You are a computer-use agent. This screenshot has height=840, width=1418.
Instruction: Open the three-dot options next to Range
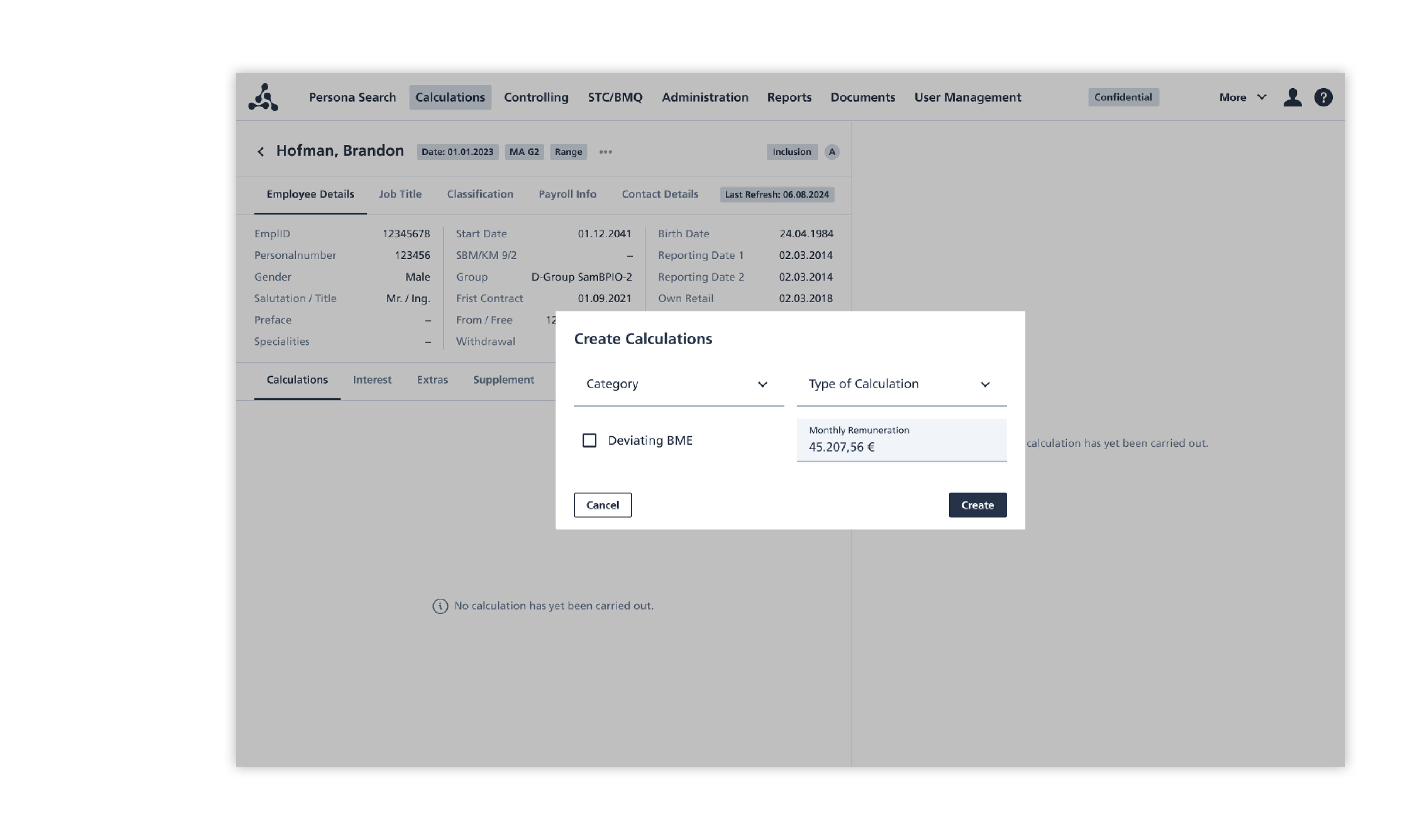click(605, 152)
